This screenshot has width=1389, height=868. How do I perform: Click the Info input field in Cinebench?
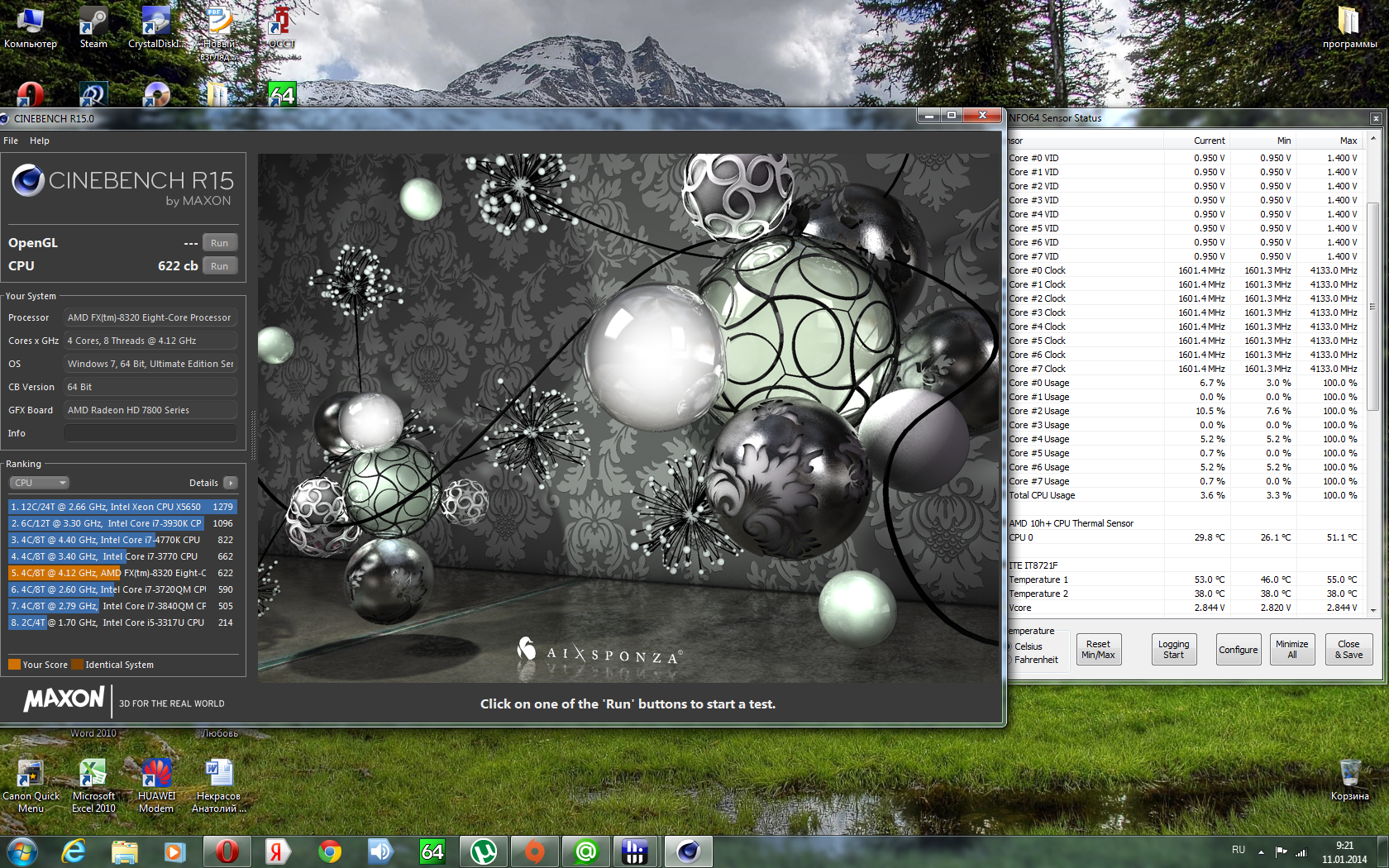click(150, 433)
